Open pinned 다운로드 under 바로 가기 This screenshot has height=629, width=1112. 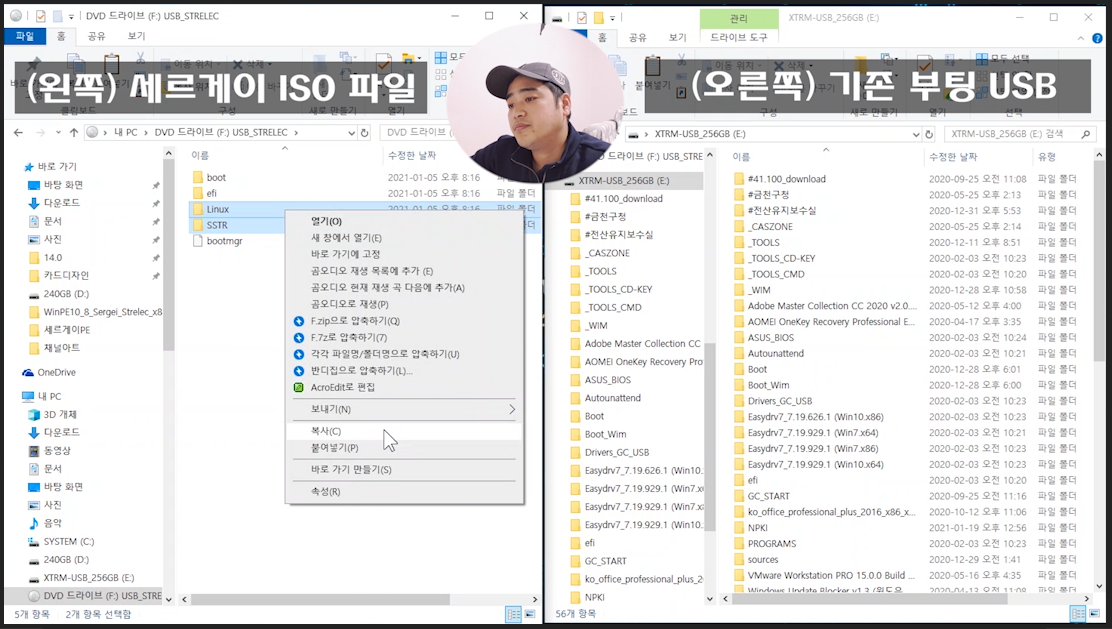click(62, 203)
